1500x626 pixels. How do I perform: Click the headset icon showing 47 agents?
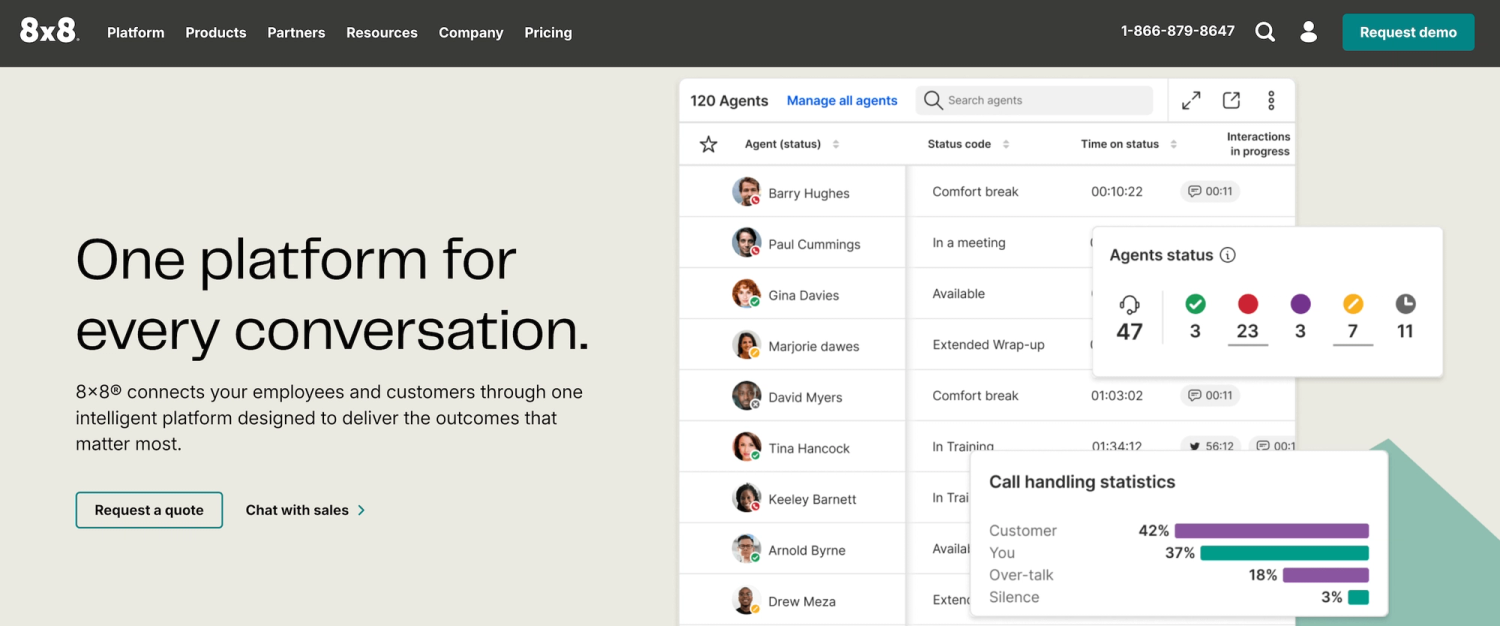[1129, 304]
